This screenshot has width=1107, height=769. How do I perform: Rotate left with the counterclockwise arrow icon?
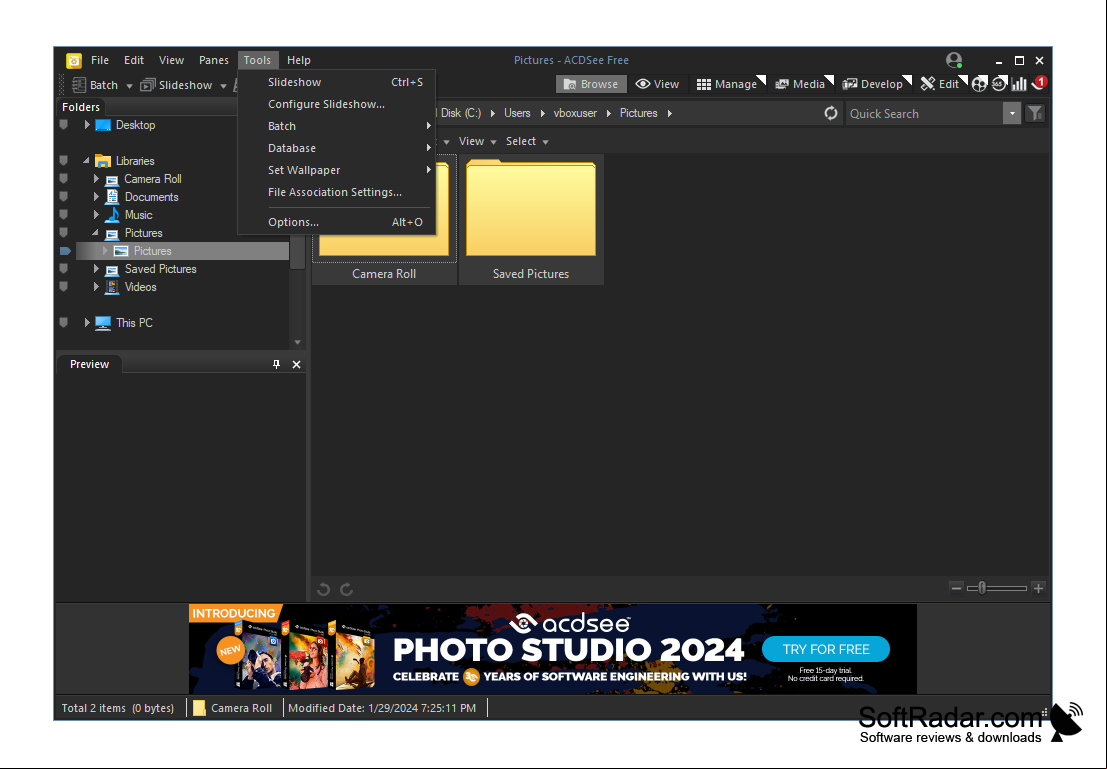pos(323,589)
